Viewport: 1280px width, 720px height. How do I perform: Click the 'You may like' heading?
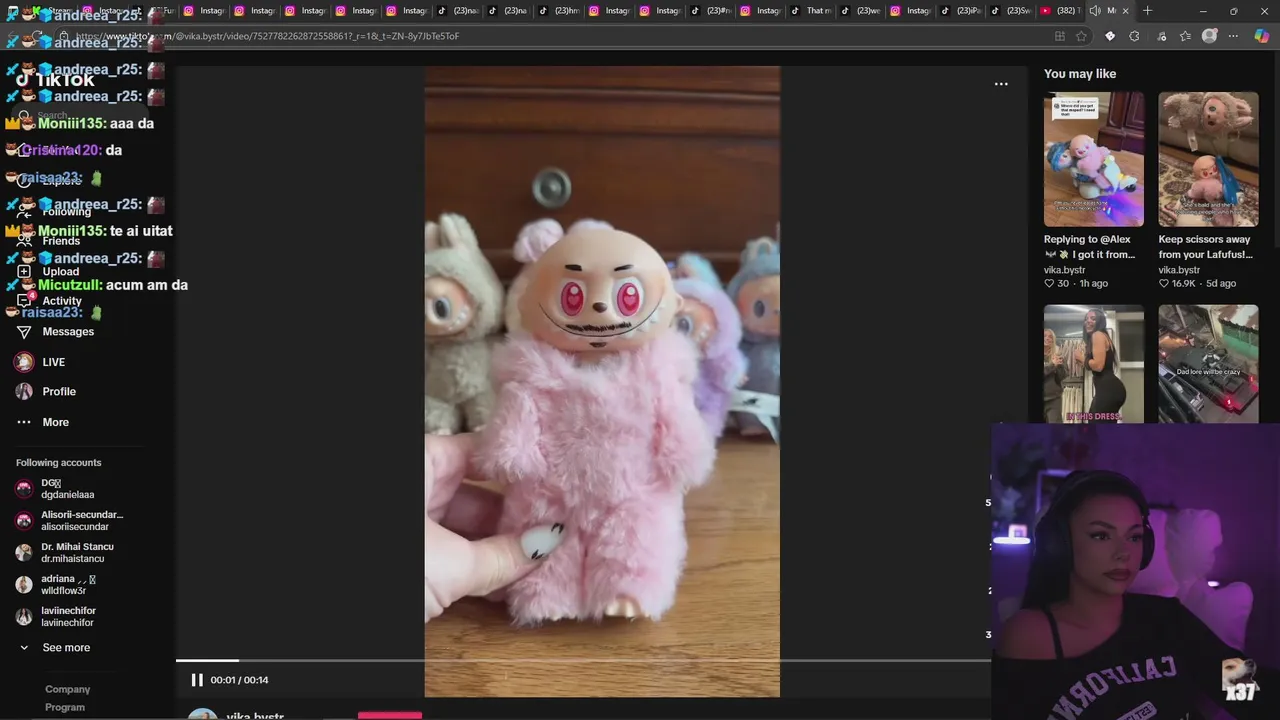1080,74
